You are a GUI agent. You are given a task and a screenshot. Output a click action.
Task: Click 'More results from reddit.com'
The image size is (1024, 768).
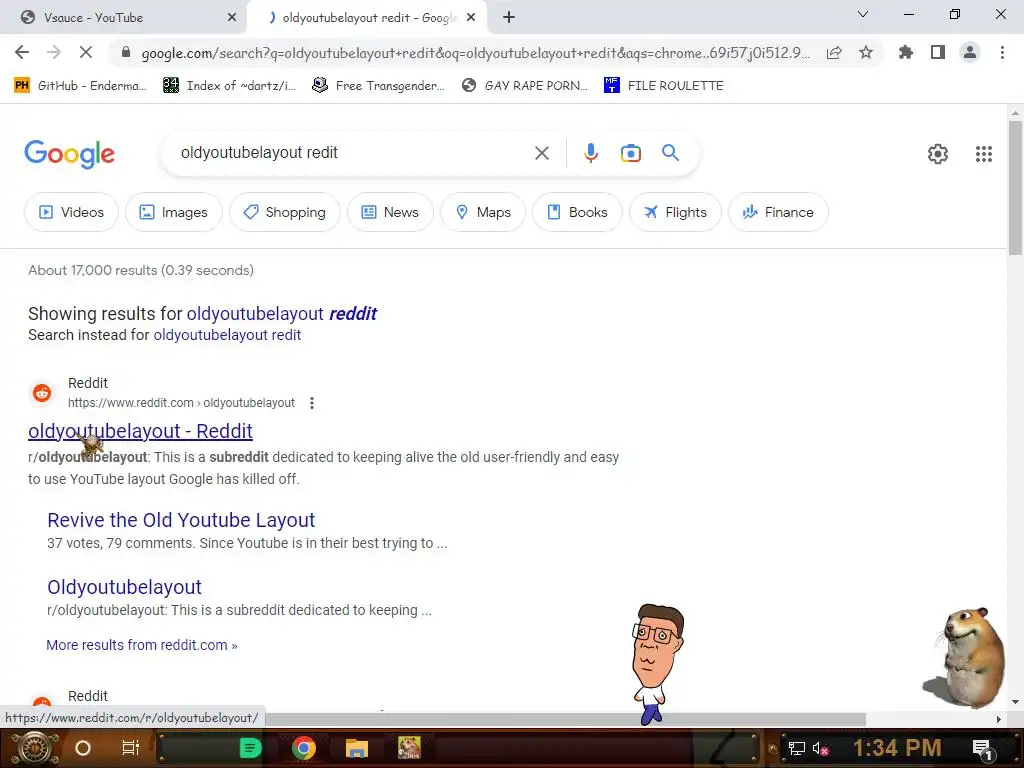(142, 645)
